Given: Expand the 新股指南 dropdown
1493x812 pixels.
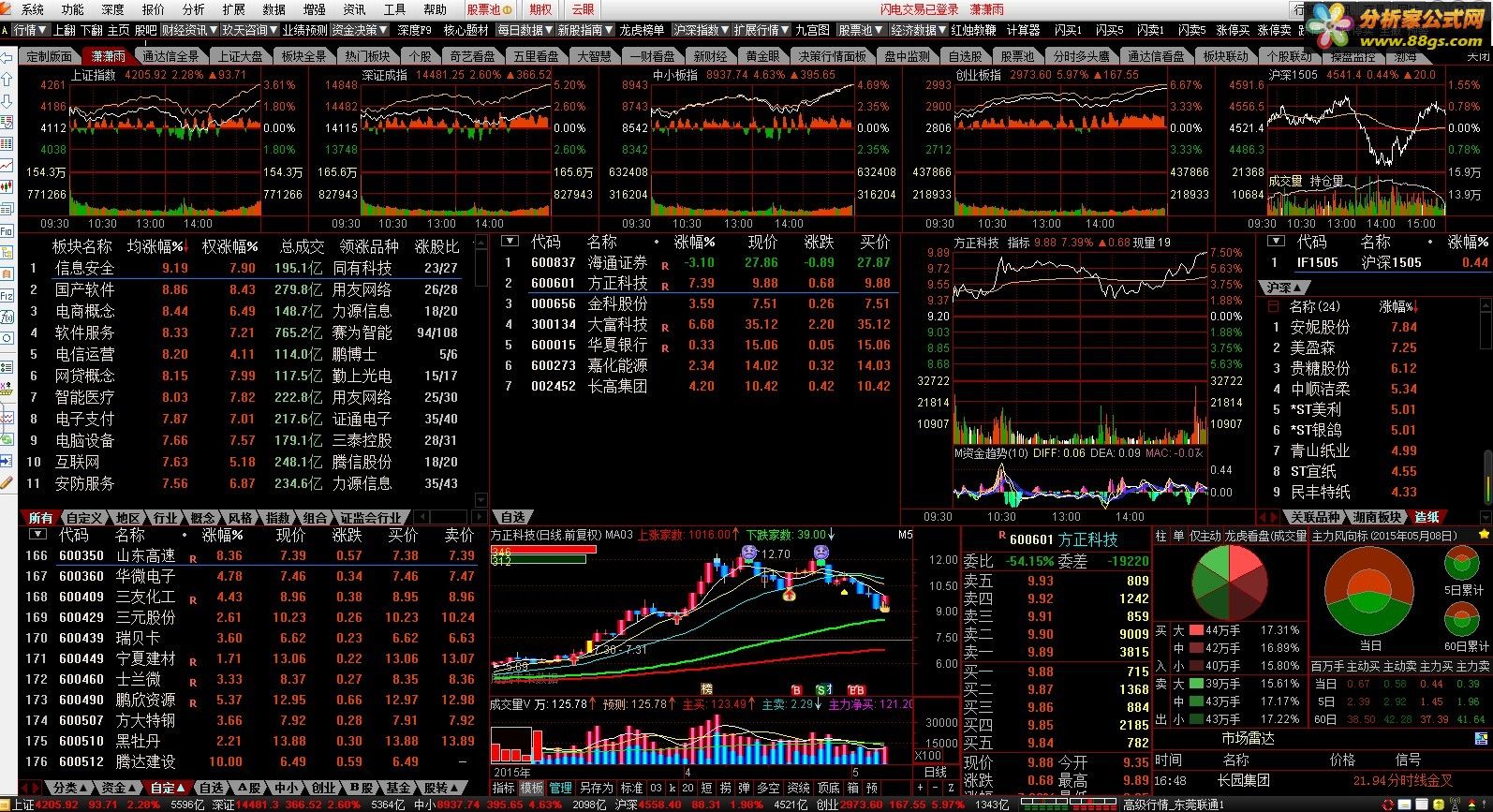Looking at the screenshot, I should (x=584, y=30).
